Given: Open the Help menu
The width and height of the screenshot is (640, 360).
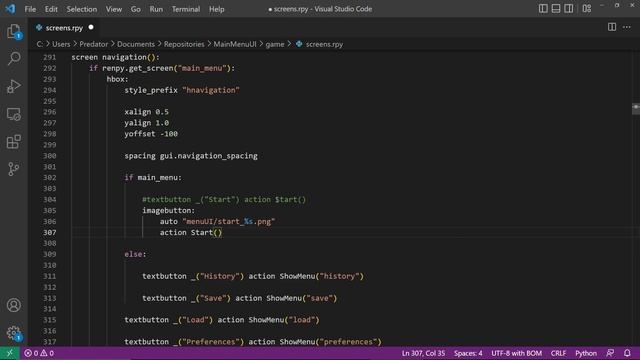Looking at the screenshot, I should 217,9.
